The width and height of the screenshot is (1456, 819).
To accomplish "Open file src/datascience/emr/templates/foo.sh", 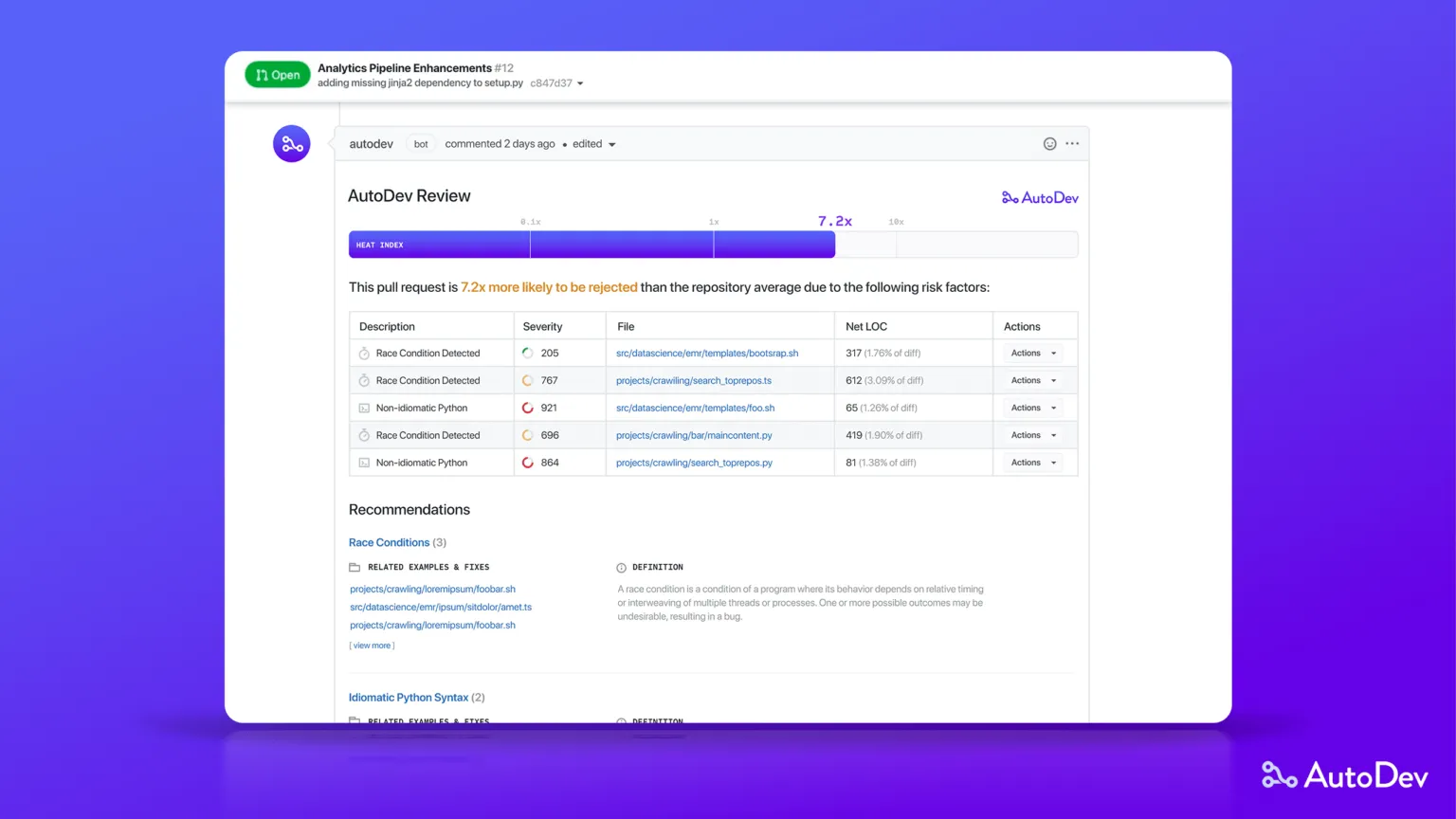I will (696, 408).
